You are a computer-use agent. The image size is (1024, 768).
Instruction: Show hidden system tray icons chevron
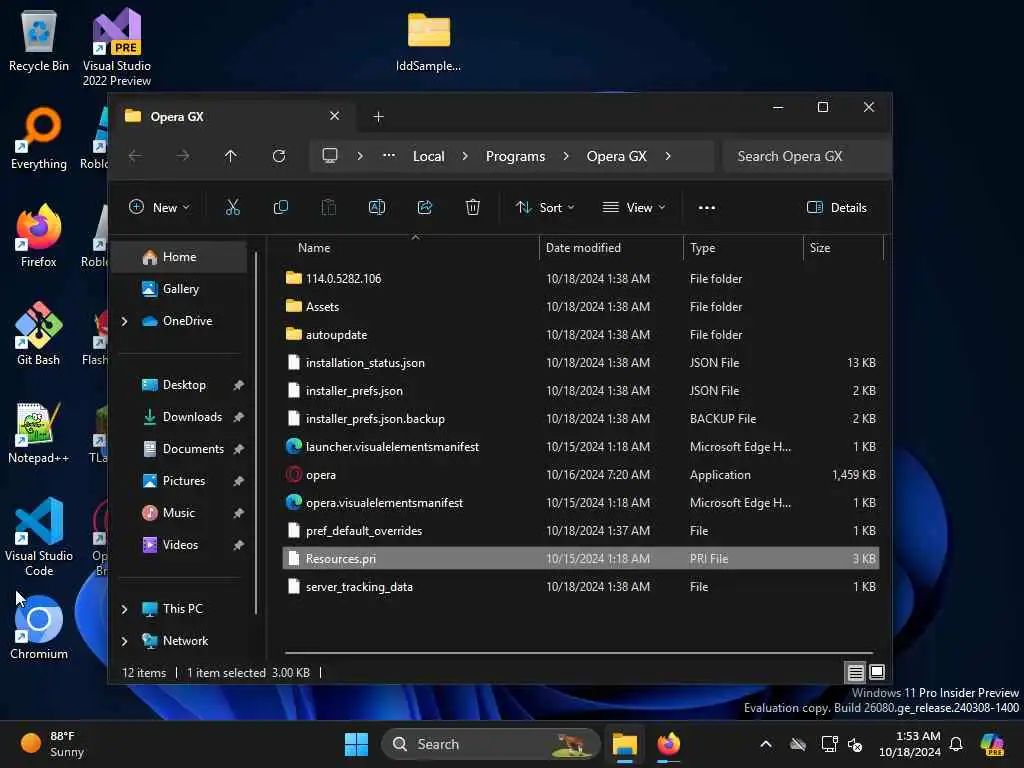[x=766, y=744]
